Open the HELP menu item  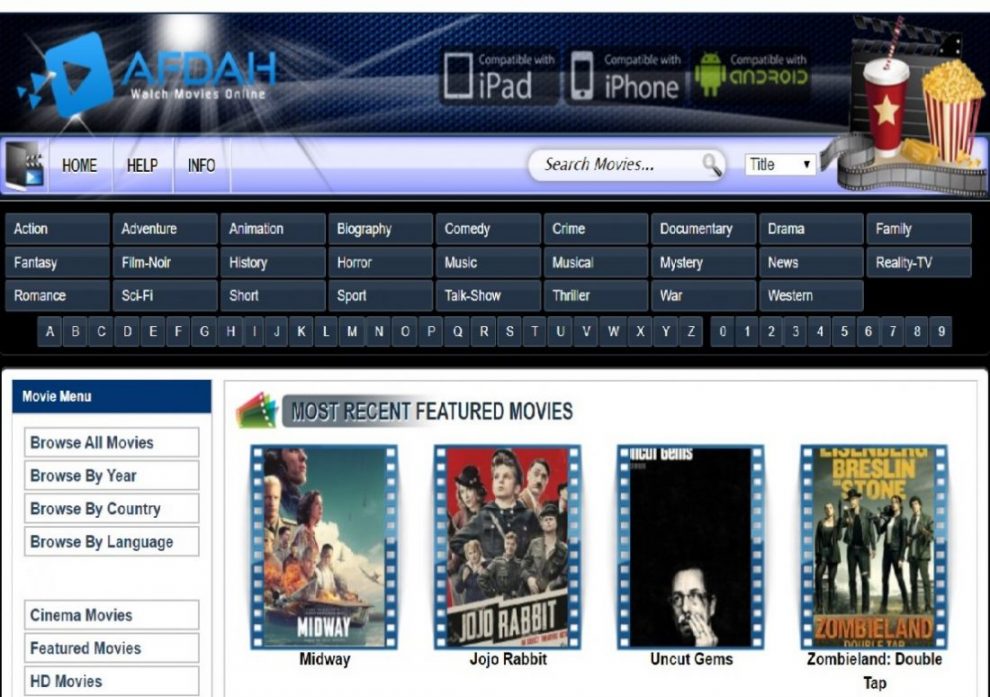(142, 165)
